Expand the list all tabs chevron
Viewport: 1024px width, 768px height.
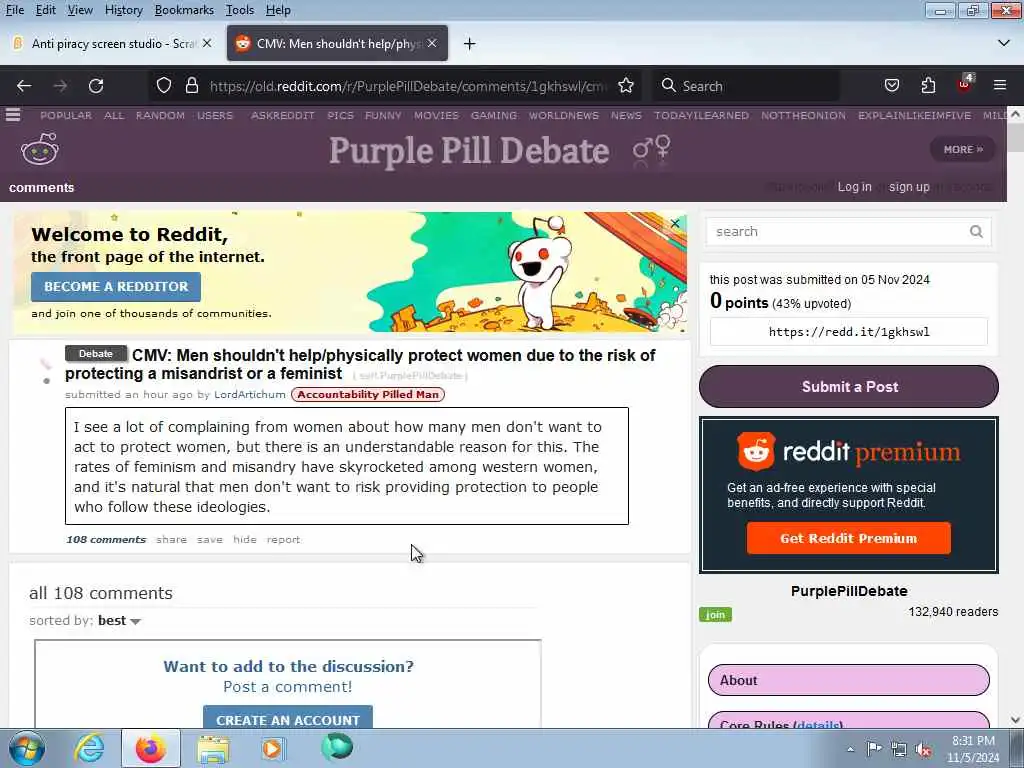[1004, 43]
